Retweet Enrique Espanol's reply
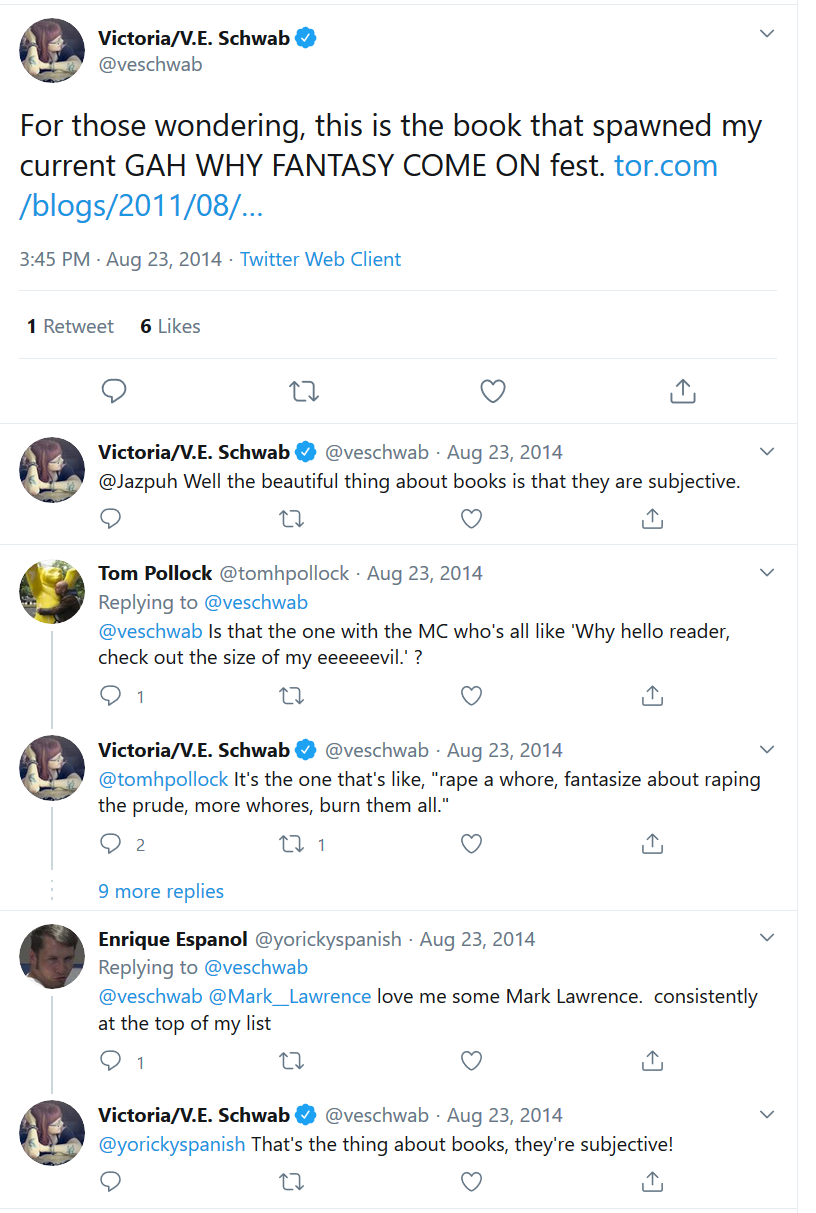This screenshot has width=816, height=1213. [291, 1061]
